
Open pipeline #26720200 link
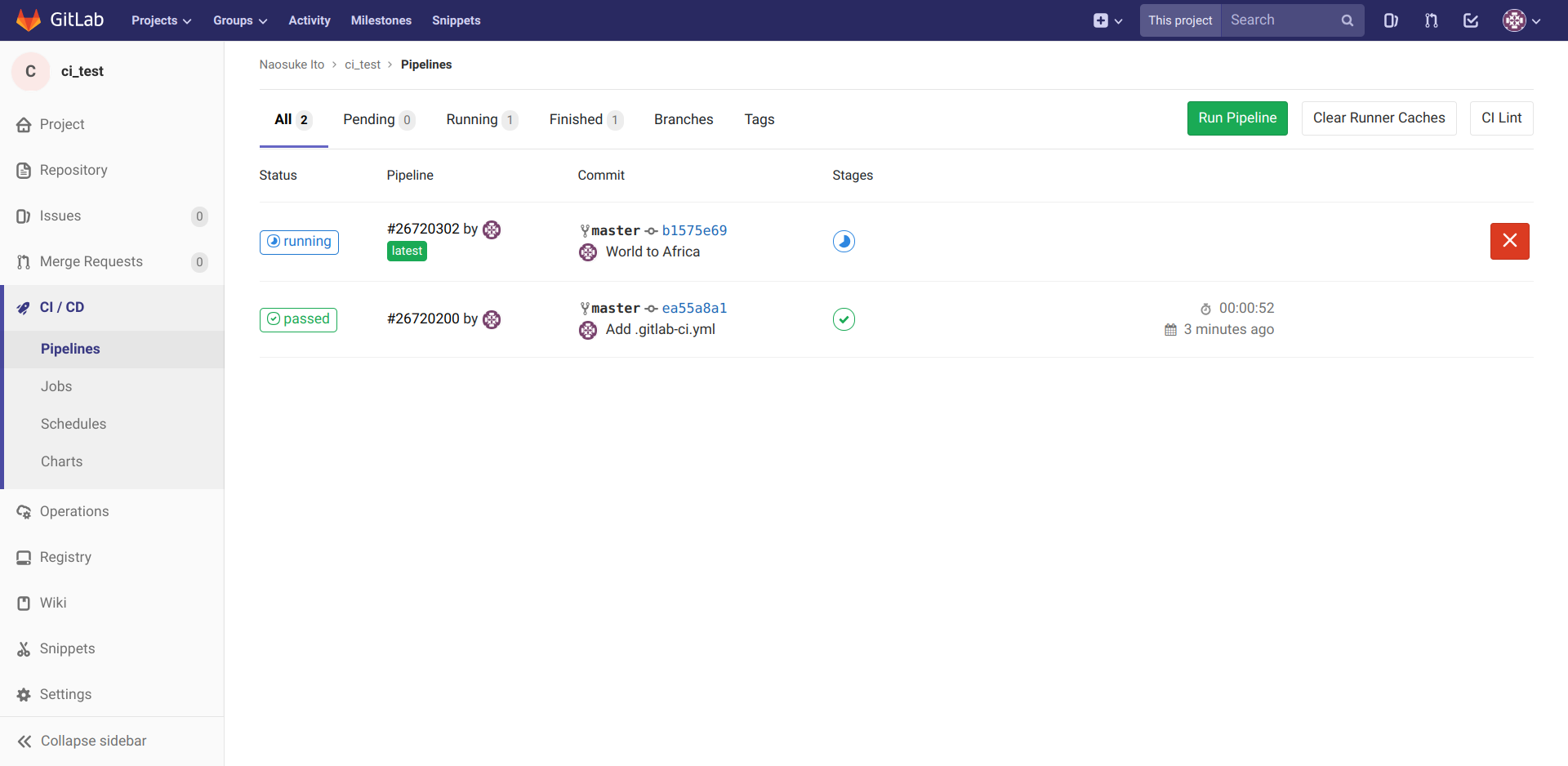pyautogui.click(x=423, y=318)
